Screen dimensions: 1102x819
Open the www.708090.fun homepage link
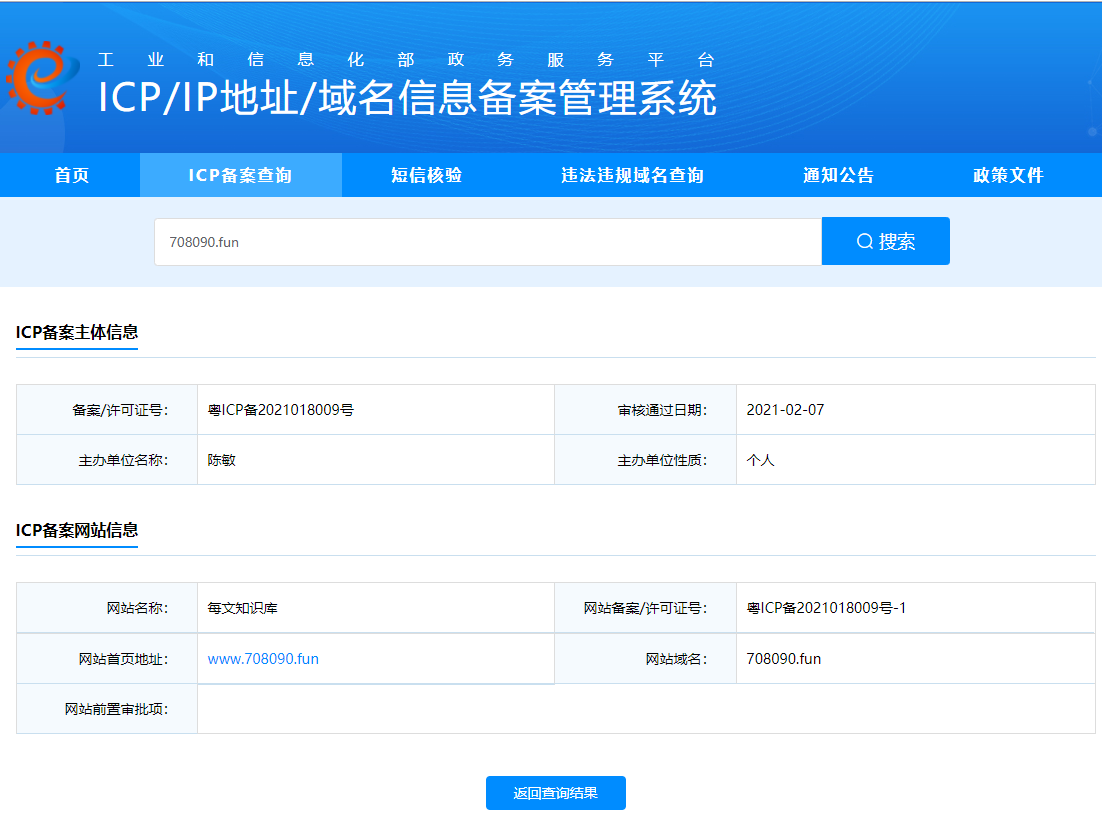coord(263,659)
